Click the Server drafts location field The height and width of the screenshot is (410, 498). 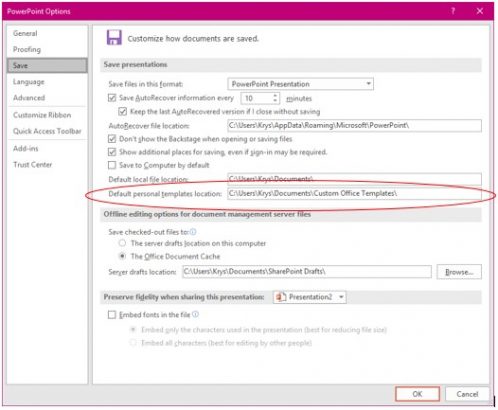(307, 272)
